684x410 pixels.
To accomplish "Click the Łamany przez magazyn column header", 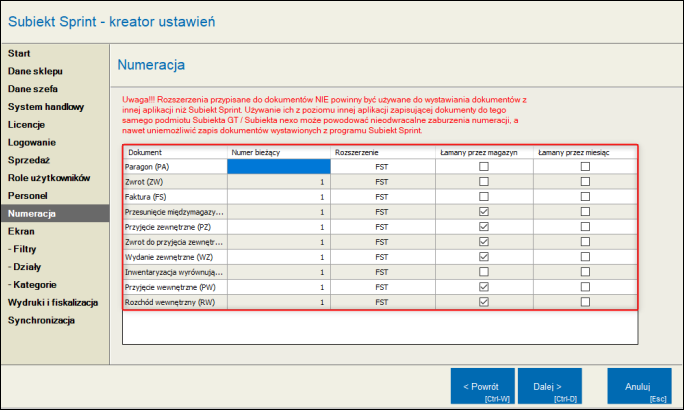I will (484, 152).
